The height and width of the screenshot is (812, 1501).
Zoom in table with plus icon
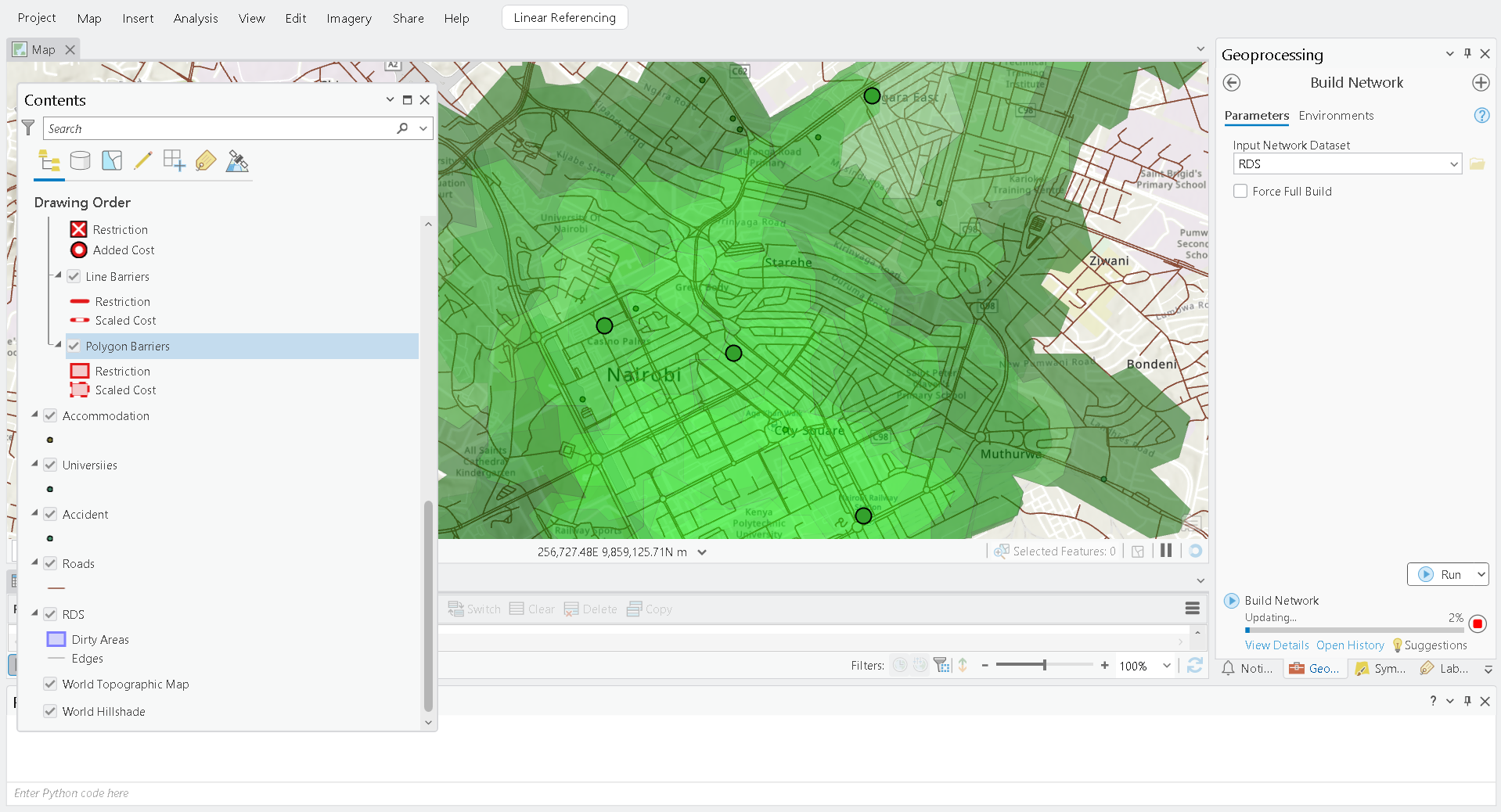[1104, 666]
